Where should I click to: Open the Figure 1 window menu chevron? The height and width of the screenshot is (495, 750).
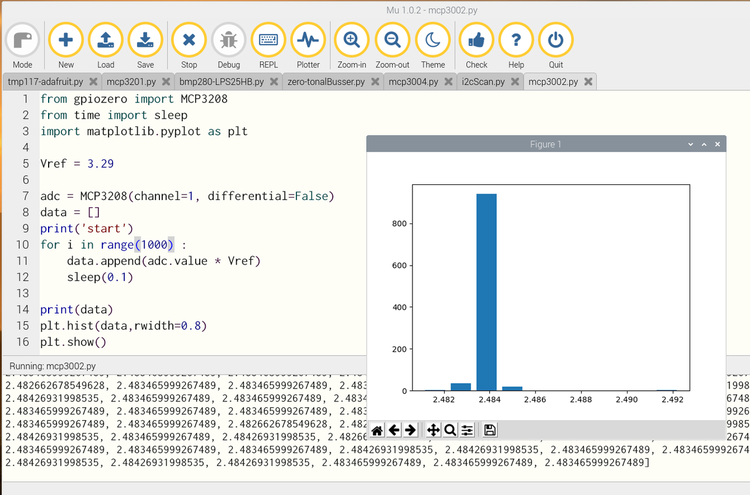pos(690,145)
